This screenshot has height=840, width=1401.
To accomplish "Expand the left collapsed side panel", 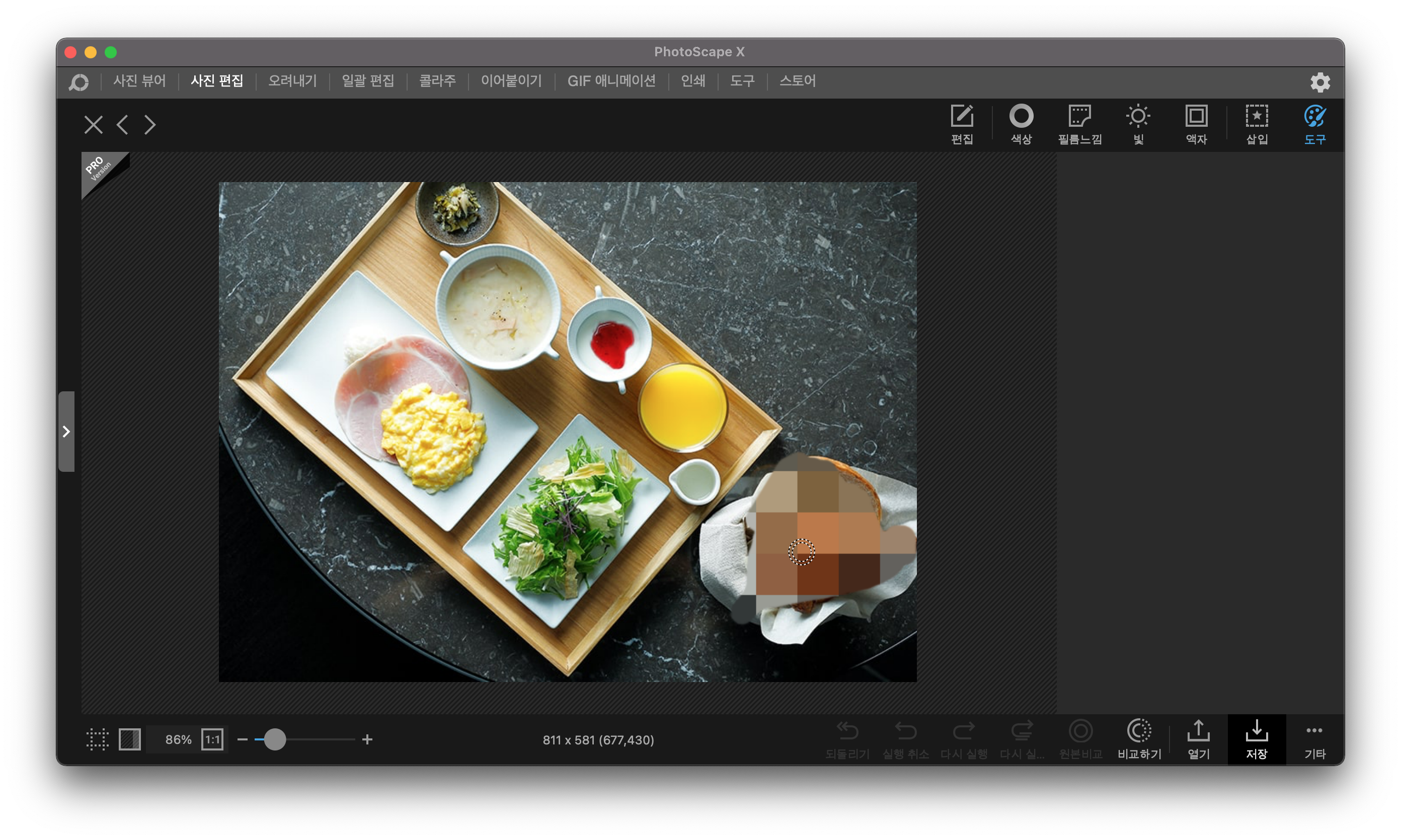I will point(66,432).
